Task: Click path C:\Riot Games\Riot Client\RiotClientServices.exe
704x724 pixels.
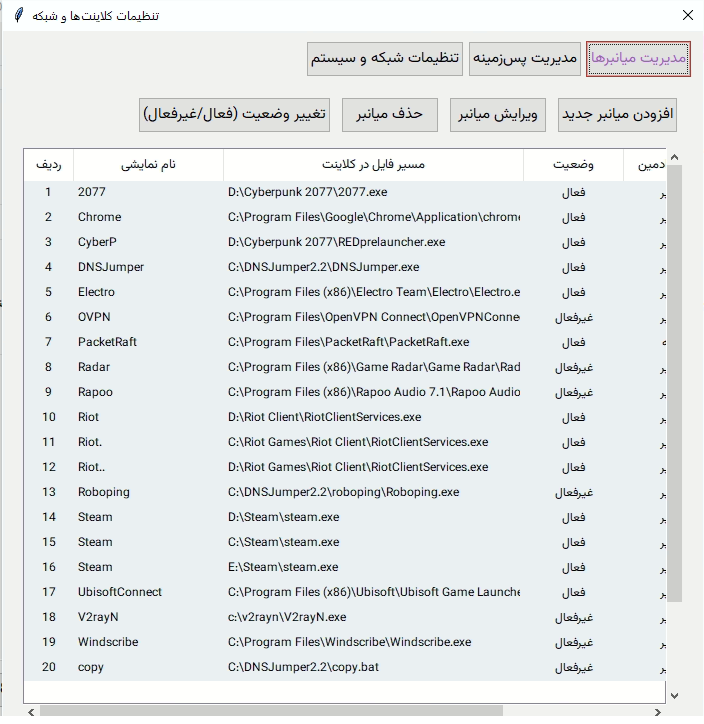Action: pos(358,442)
